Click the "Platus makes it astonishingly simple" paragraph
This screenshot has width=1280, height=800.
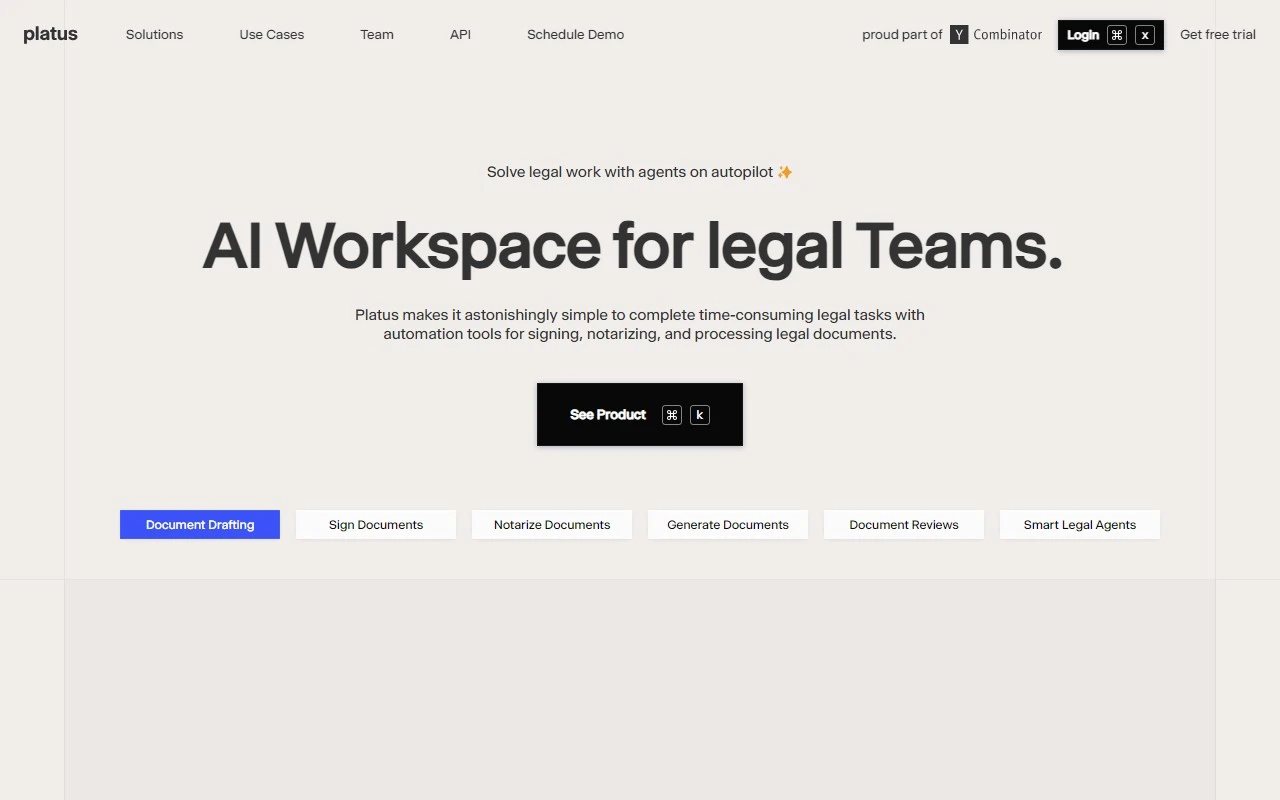click(640, 324)
